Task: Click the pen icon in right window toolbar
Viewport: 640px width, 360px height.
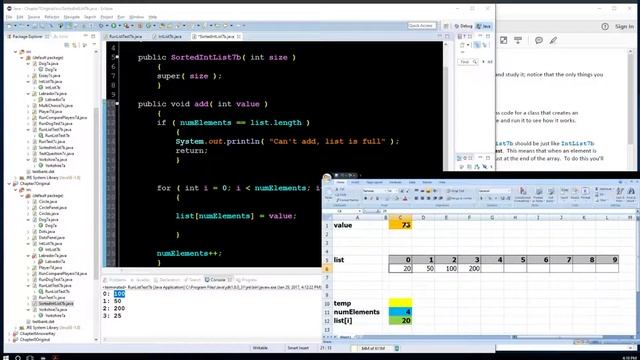Action: (553, 40)
